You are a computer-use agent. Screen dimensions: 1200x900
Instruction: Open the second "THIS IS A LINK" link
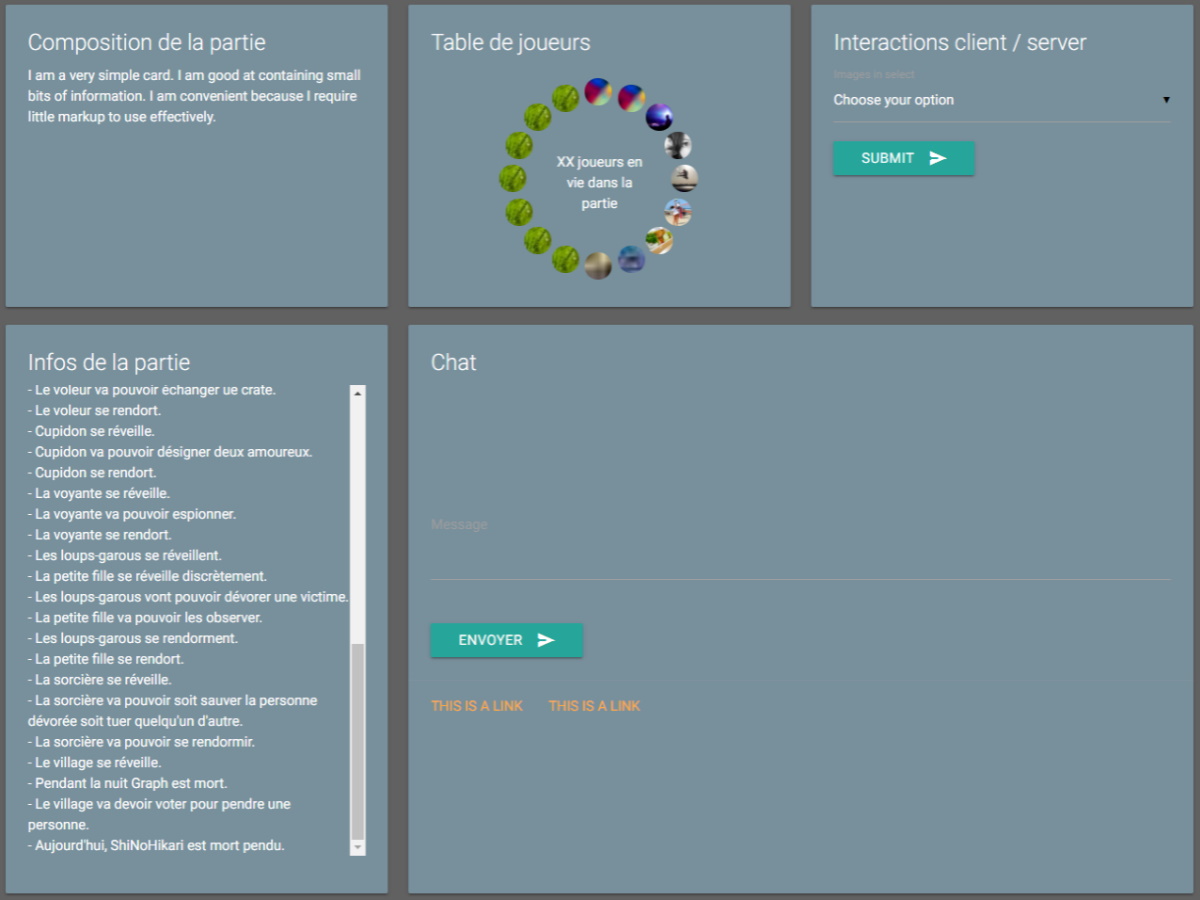(x=594, y=706)
